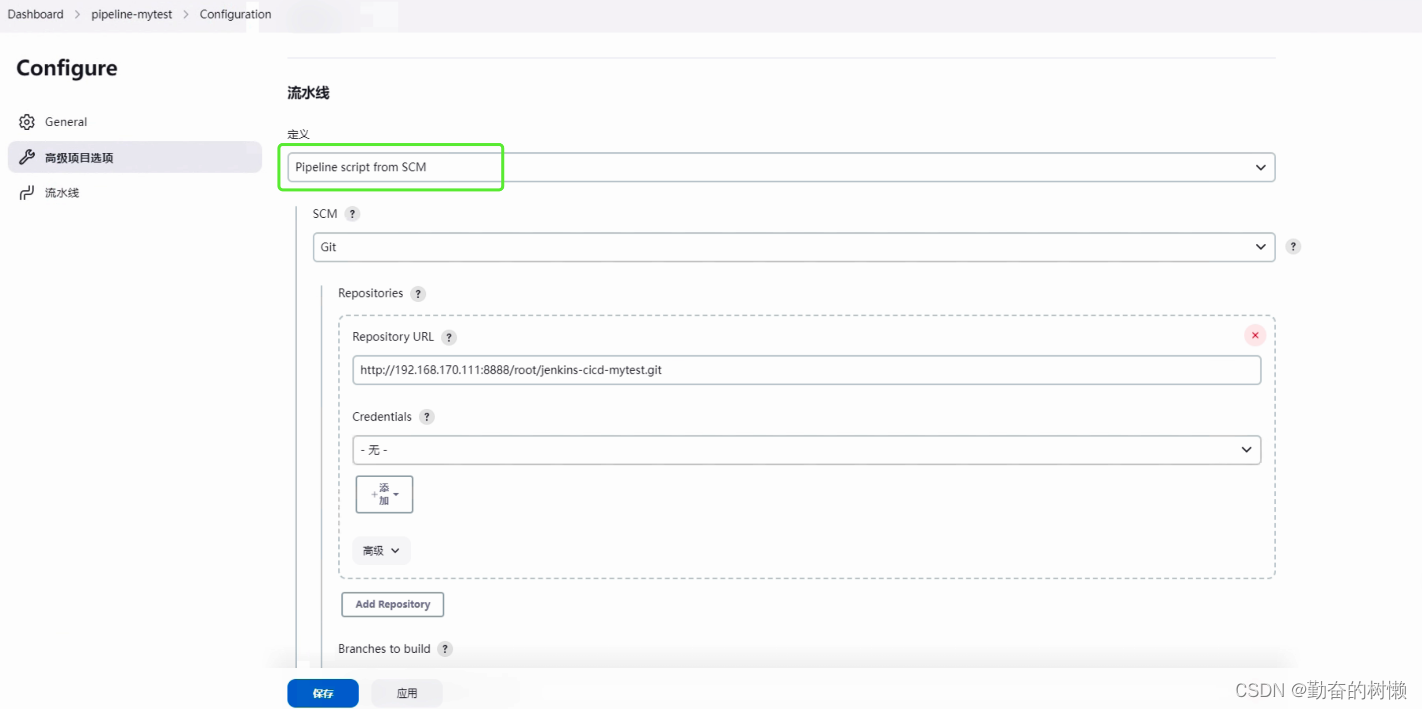Viewport: 1422px width, 709px height.
Task: Click the Add Repository button
Action: [392, 604]
